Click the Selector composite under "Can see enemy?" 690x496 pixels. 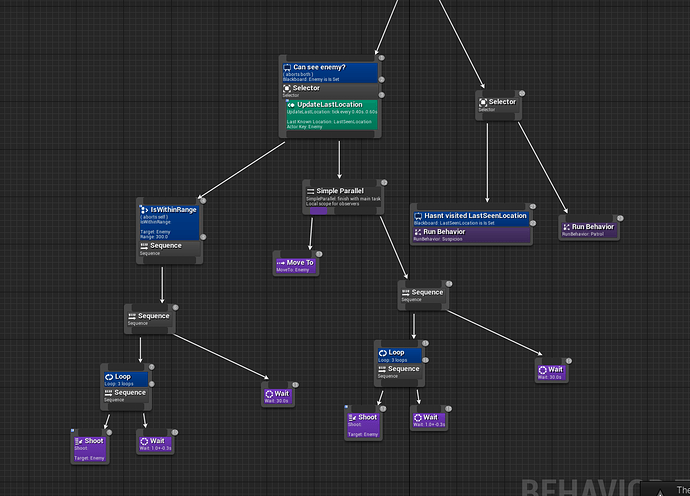[x=330, y=91]
